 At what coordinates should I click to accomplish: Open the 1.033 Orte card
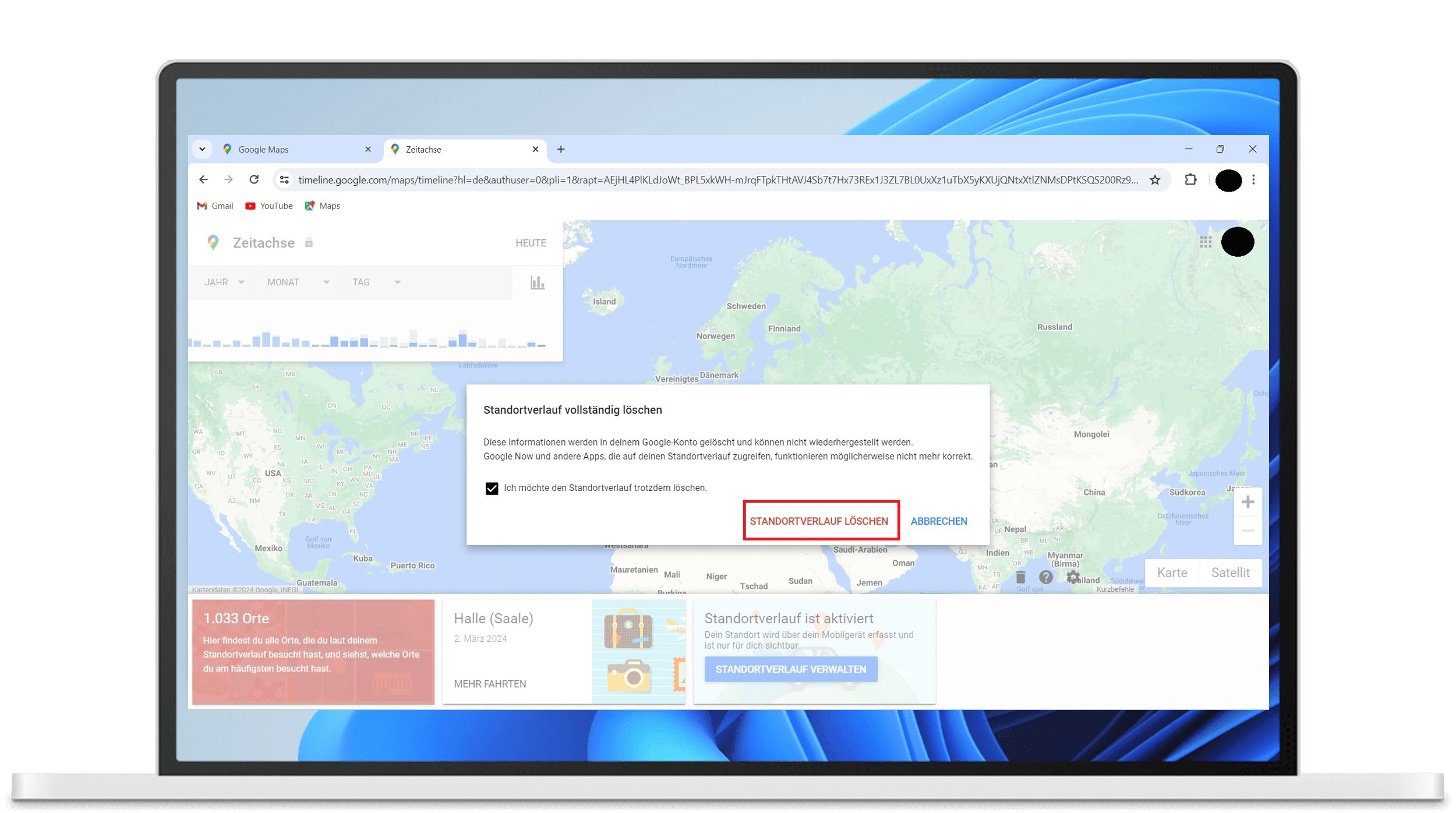313,652
